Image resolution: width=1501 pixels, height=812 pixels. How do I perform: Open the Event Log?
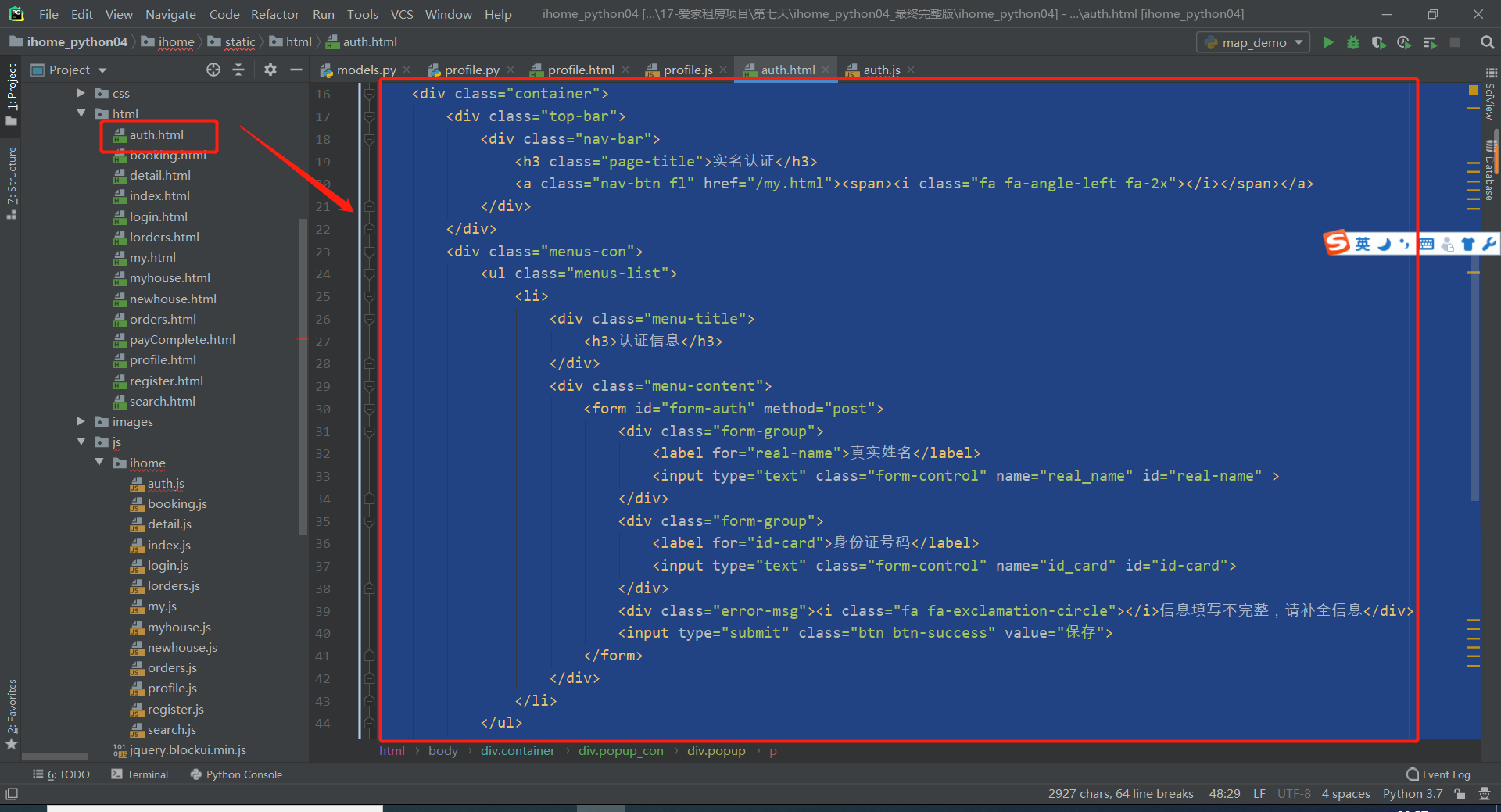click(1438, 774)
